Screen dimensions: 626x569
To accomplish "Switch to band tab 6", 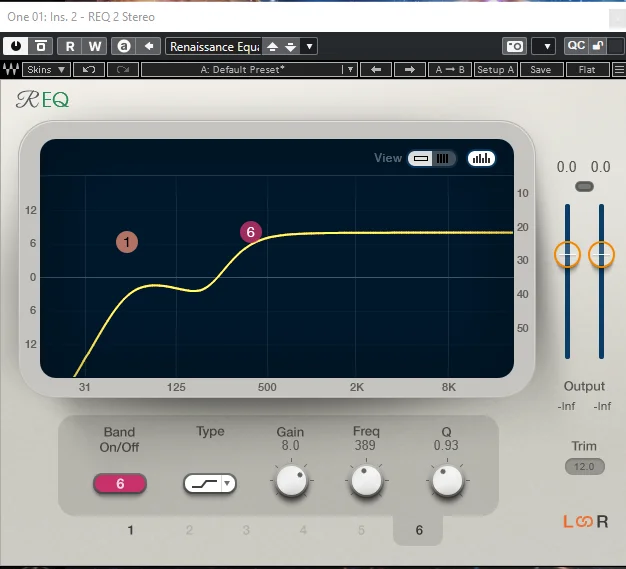I will pyautogui.click(x=418, y=530).
